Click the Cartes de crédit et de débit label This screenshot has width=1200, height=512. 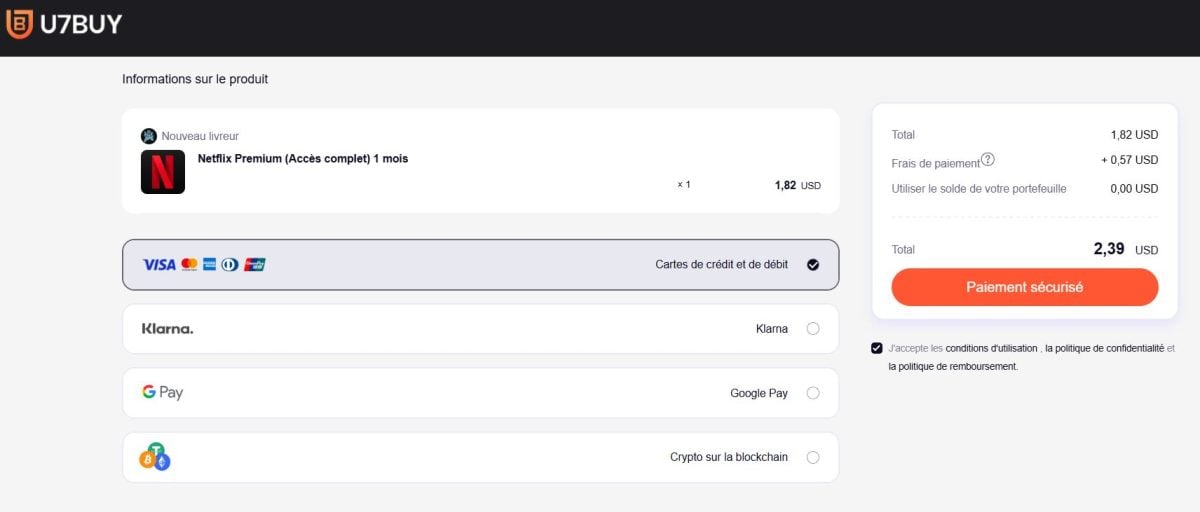(x=722, y=265)
